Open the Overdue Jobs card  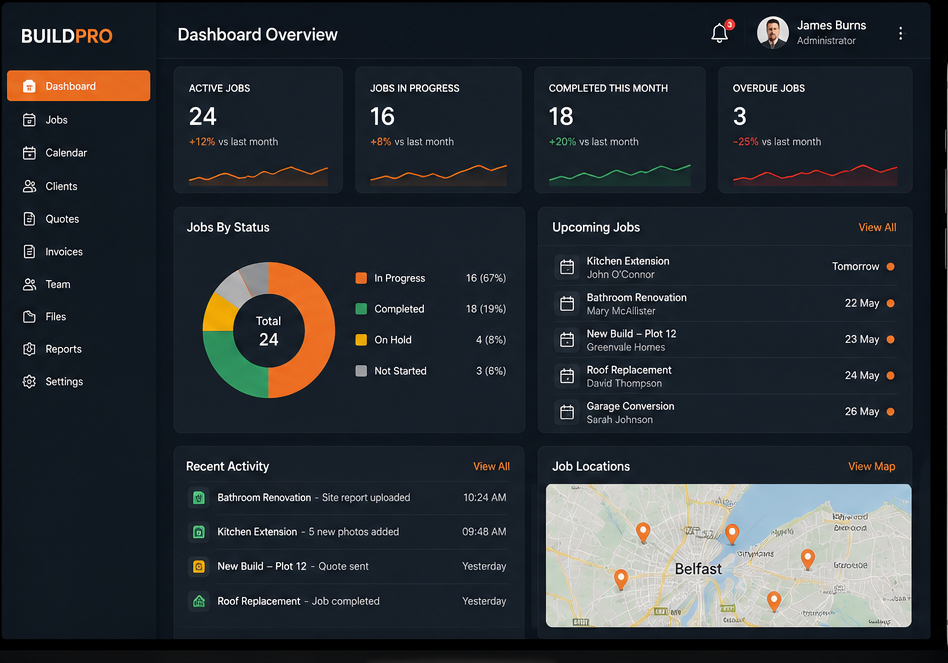tap(815, 129)
